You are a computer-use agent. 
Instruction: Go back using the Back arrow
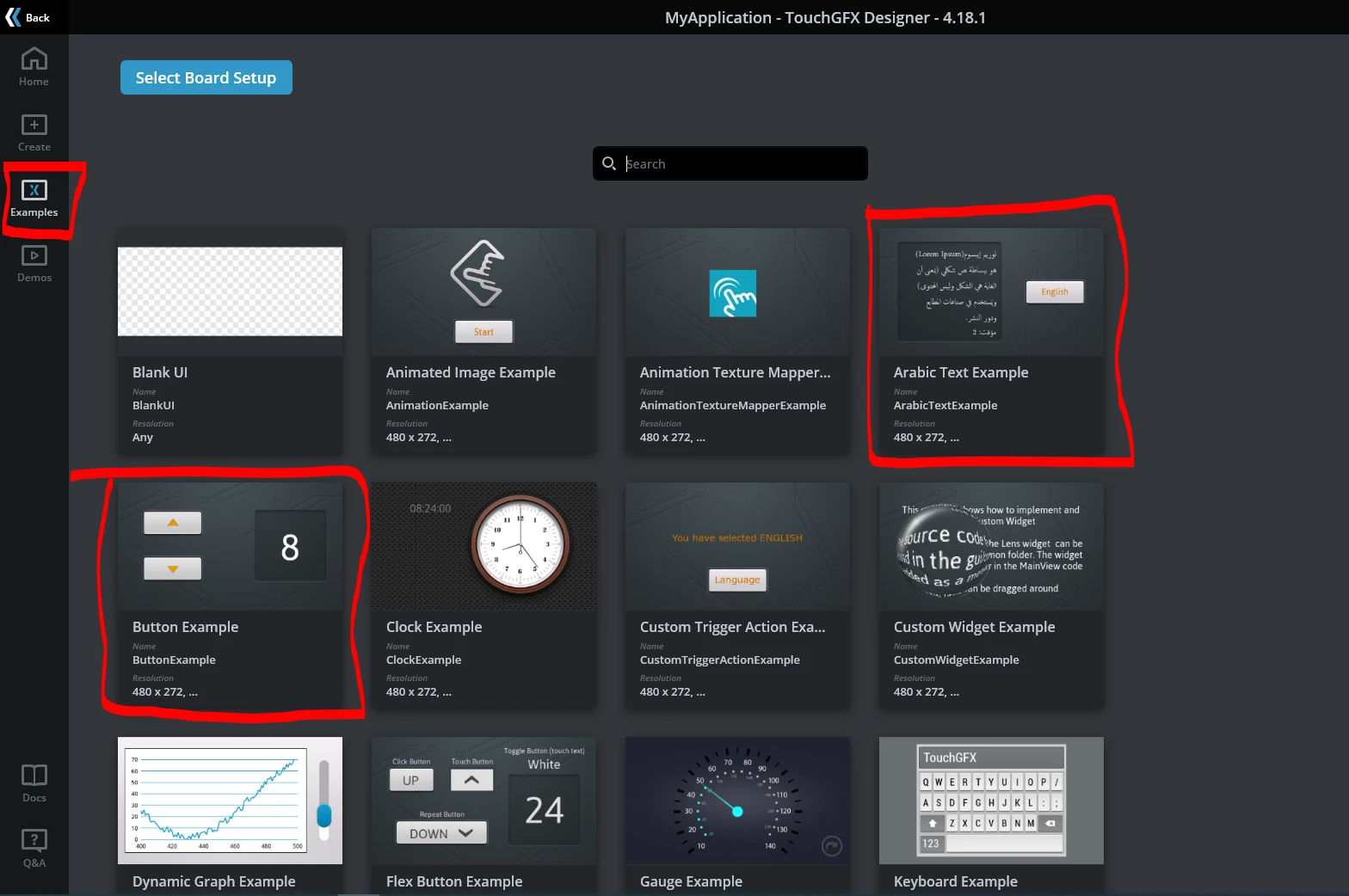tap(28, 17)
